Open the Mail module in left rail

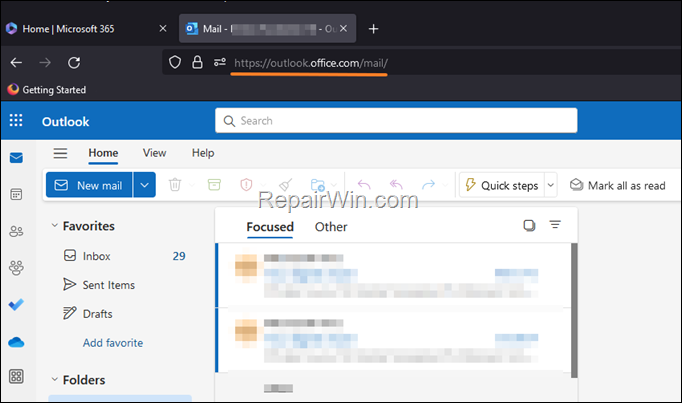(x=16, y=157)
